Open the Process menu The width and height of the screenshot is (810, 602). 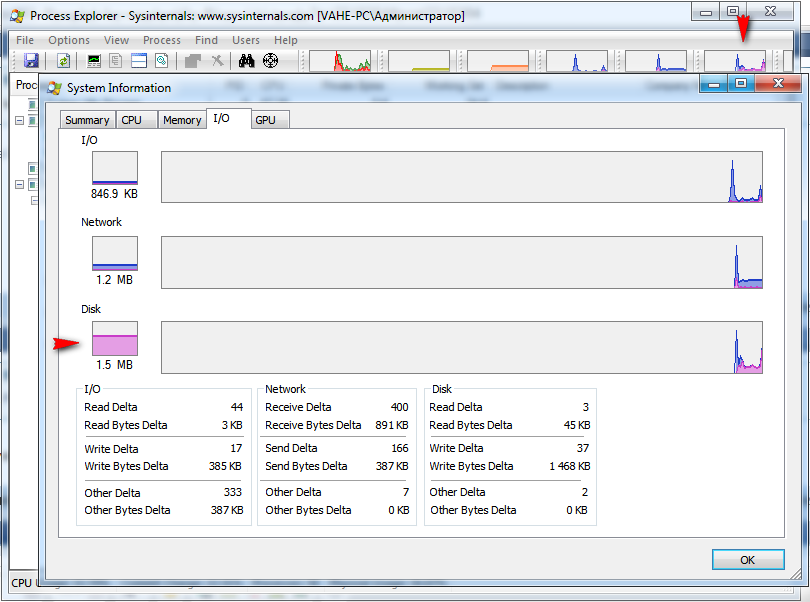(162, 40)
